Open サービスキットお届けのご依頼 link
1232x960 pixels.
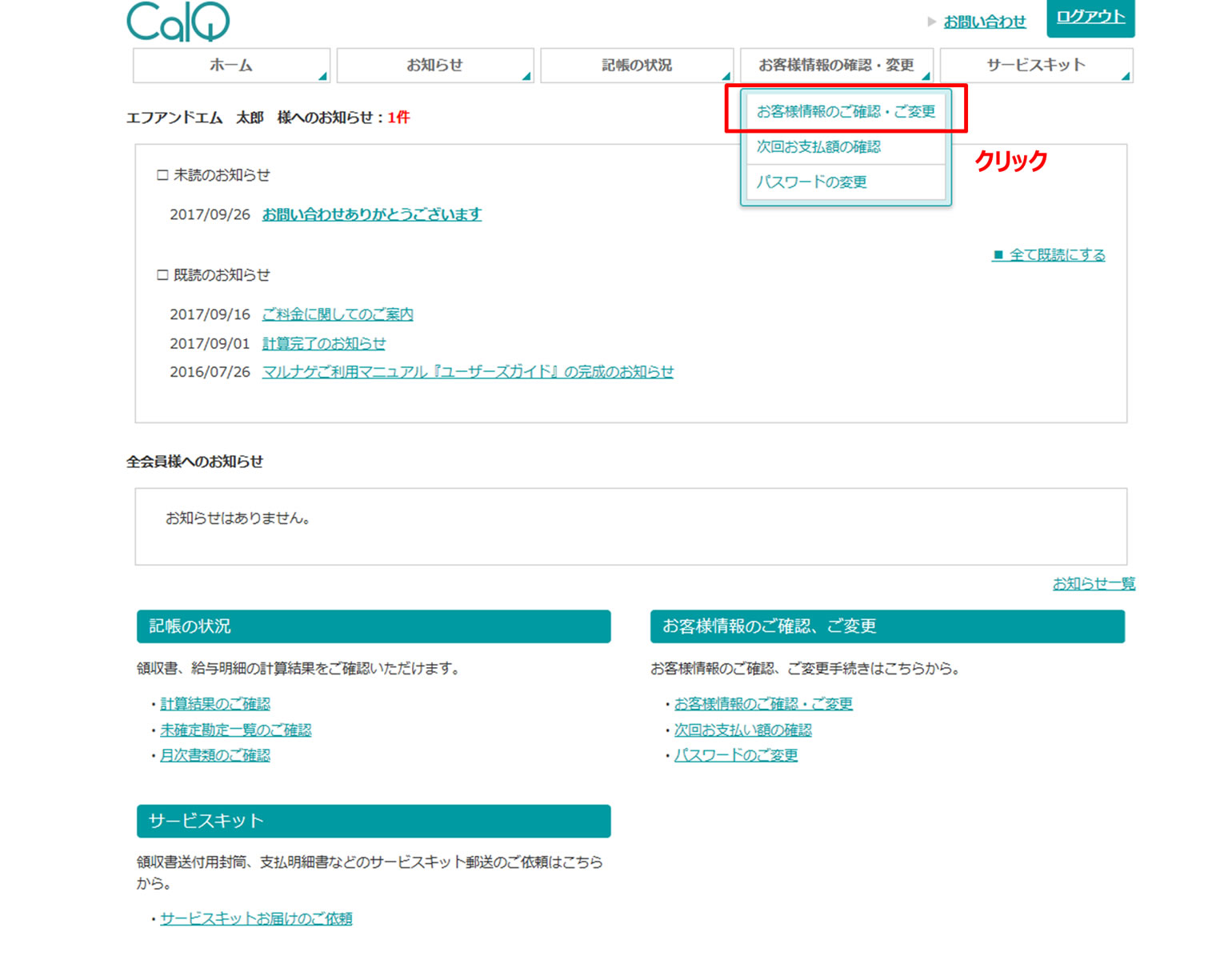(x=256, y=918)
